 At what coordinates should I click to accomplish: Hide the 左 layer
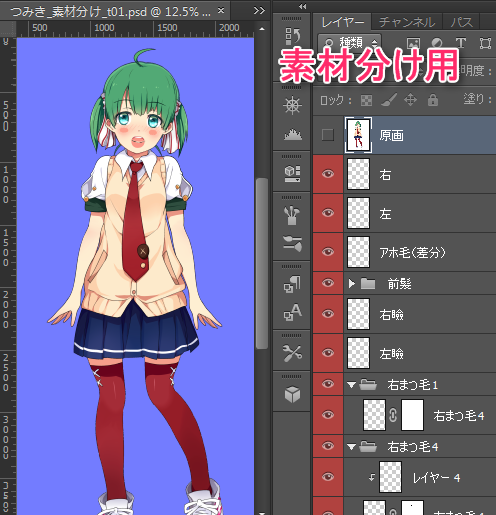(x=328, y=213)
